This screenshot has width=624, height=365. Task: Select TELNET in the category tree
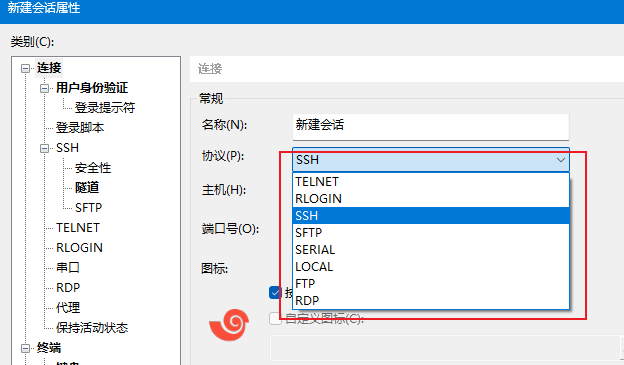[x=78, y=228]
